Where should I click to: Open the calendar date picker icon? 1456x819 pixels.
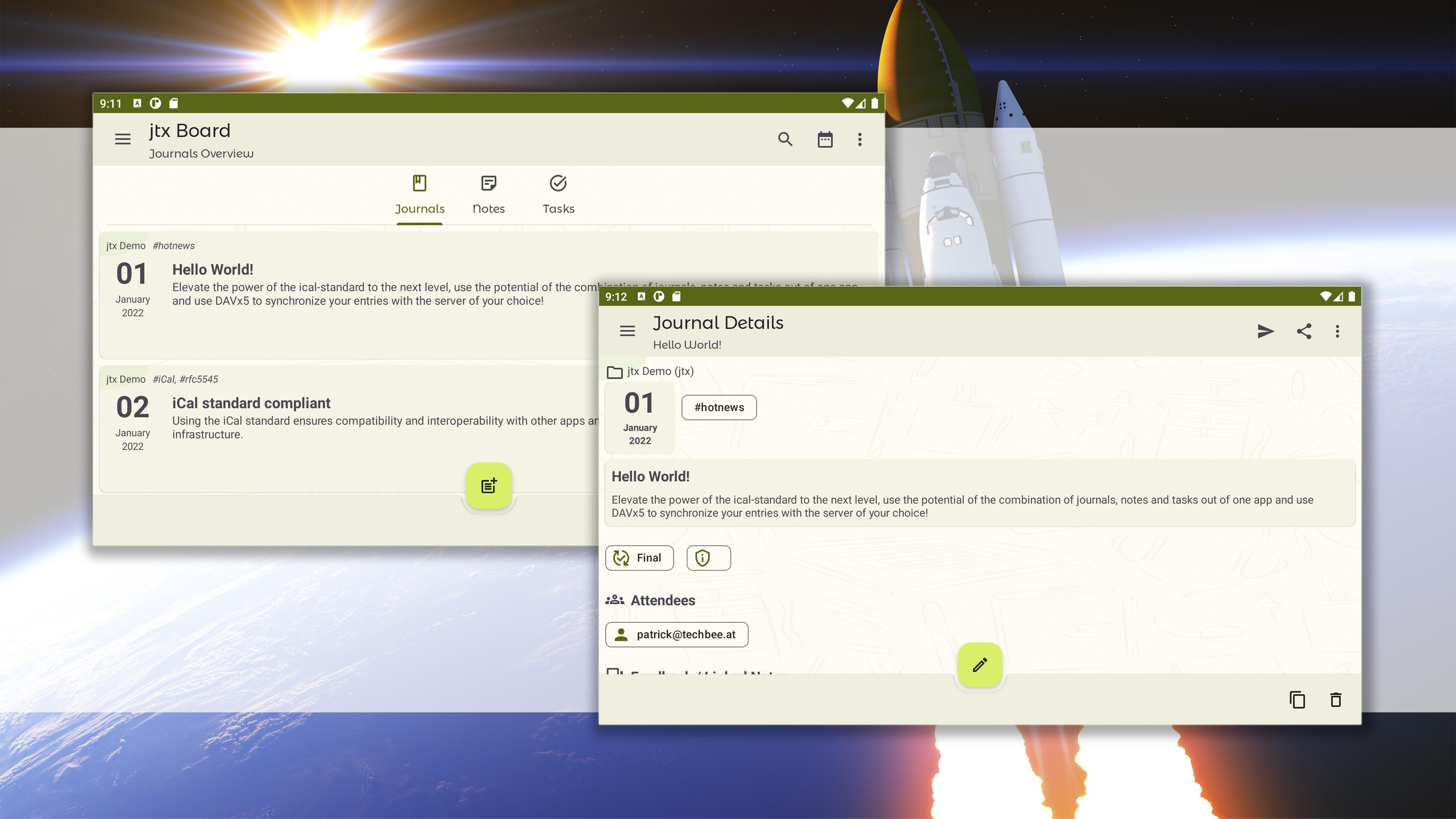pos(825,139)
